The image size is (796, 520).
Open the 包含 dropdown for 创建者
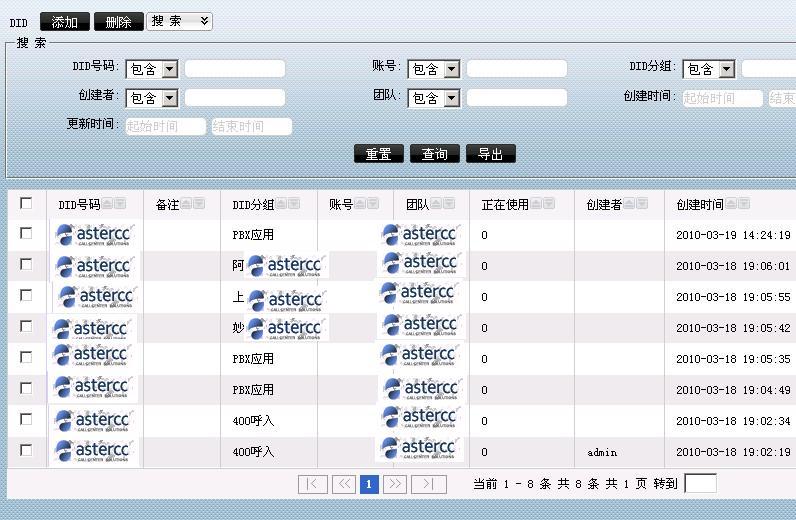click(152, 98)
